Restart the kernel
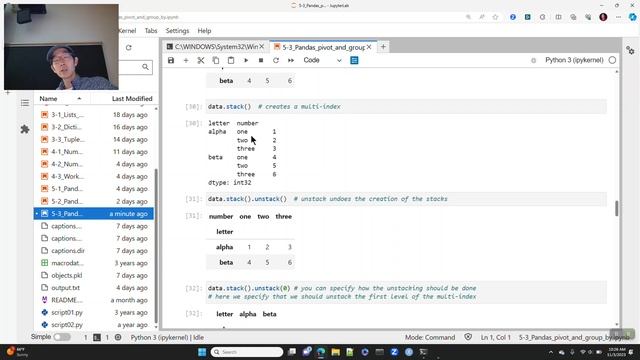Screen dimensions: 640x360 click(276, 60)
